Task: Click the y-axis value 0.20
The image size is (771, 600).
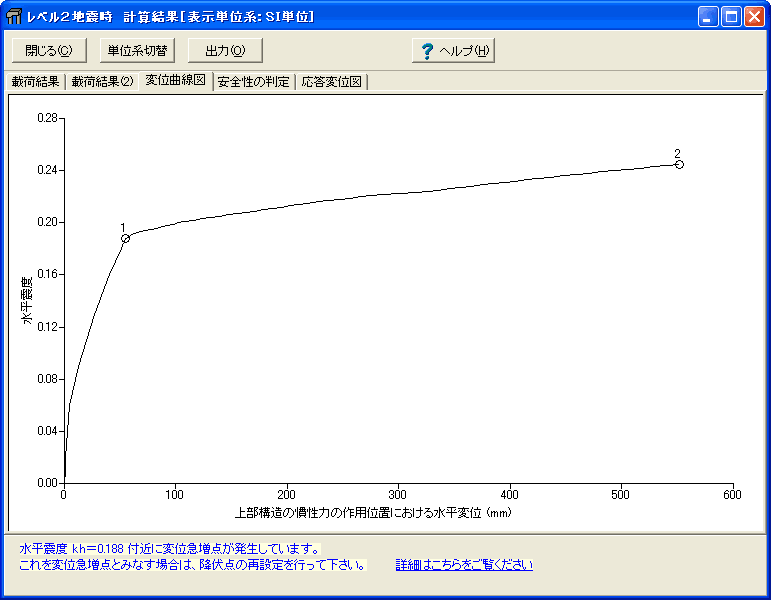Action: coord(47,222)
